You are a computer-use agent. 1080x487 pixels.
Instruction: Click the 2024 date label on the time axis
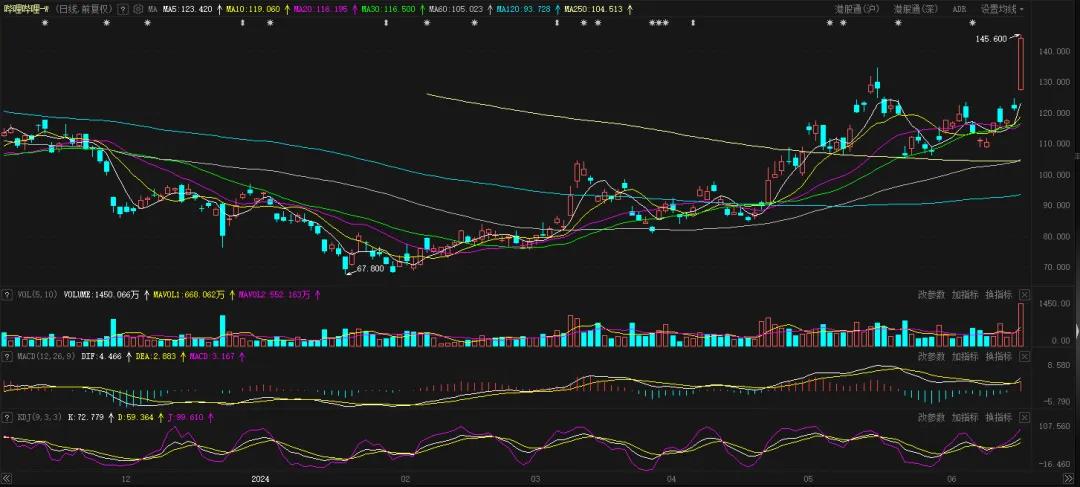[x=260, y=479]
